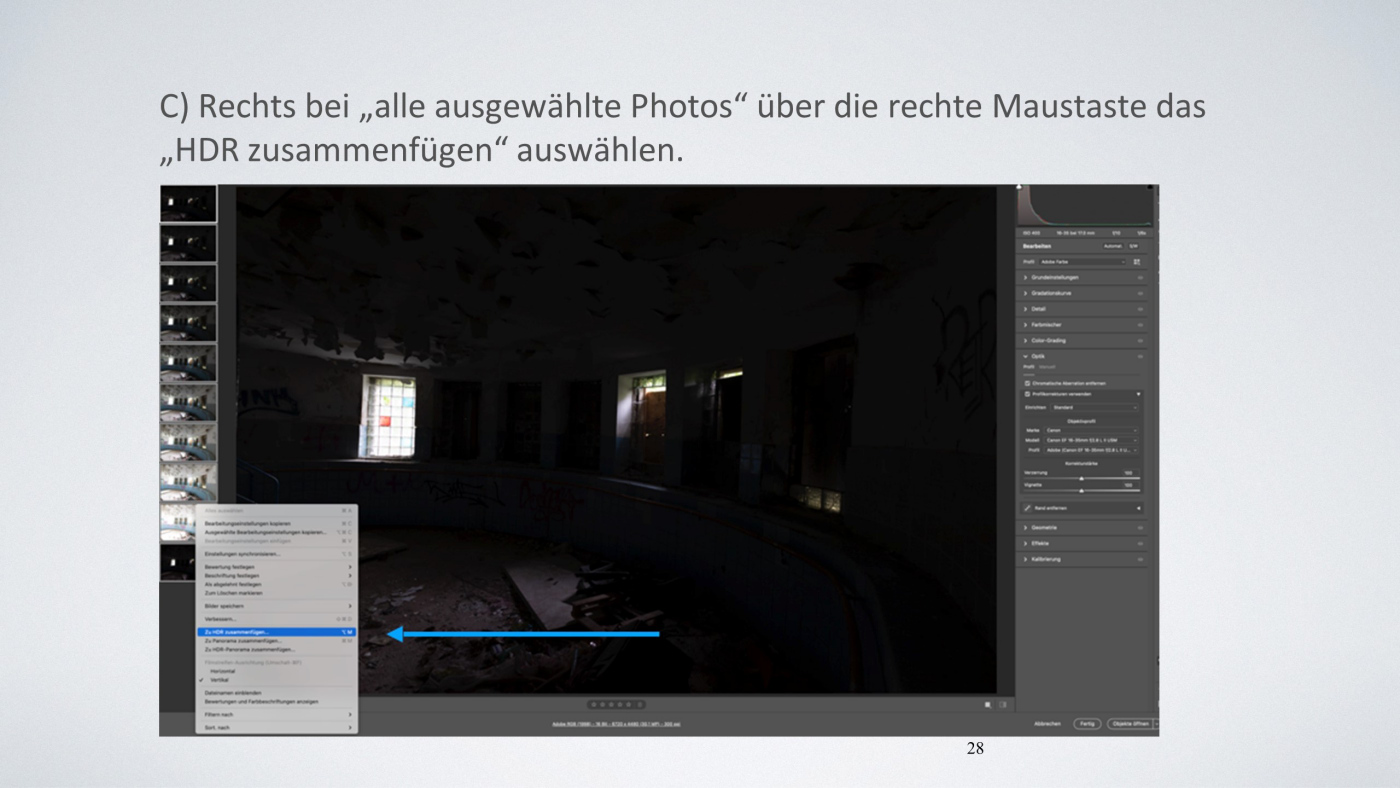
Task: Open the lens profile 'Adobe (Canon EF...' dropdown
Action: tap(1091, 450)
